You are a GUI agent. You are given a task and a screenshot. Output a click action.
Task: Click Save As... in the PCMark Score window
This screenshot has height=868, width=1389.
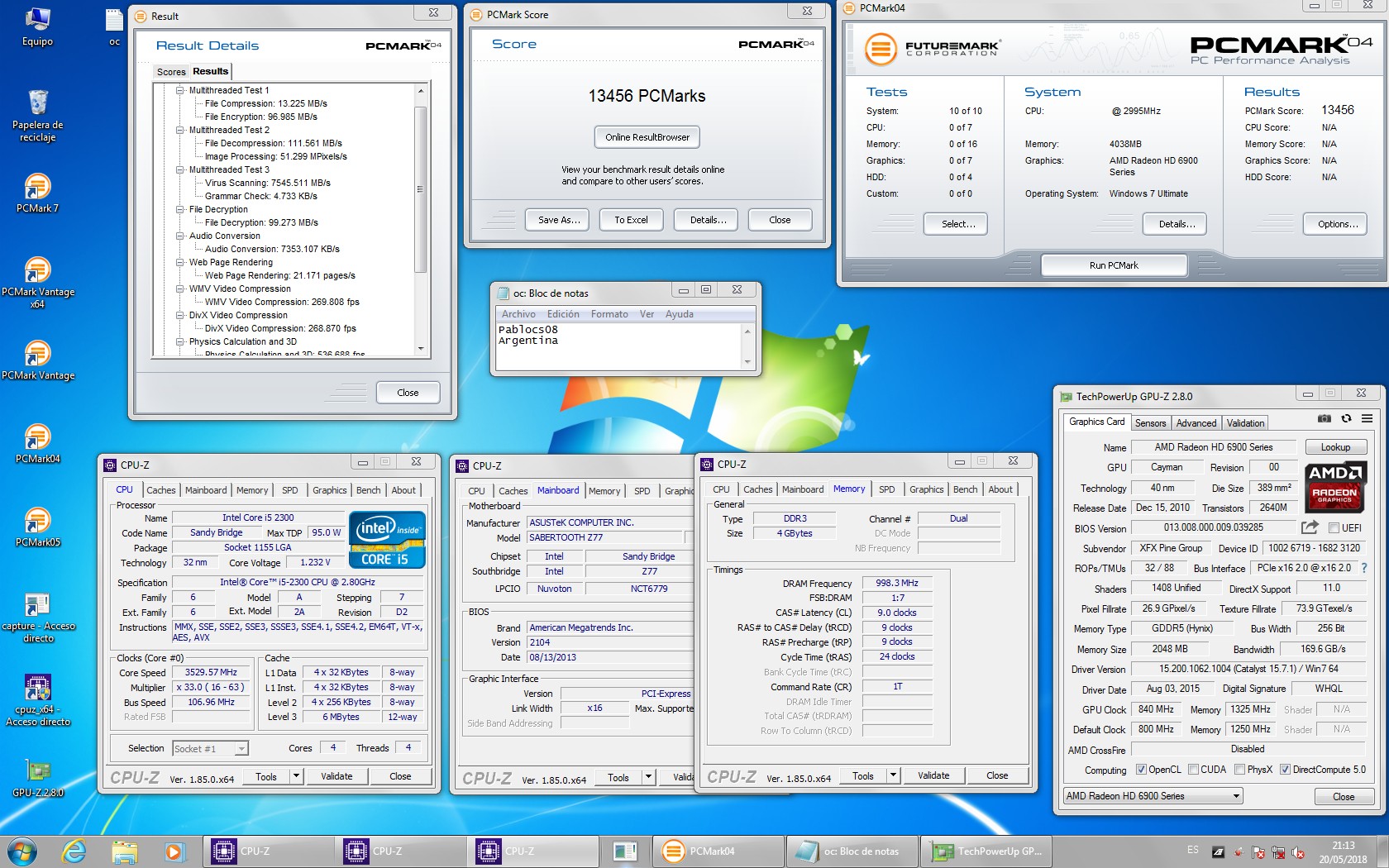(x=559, y=220)
